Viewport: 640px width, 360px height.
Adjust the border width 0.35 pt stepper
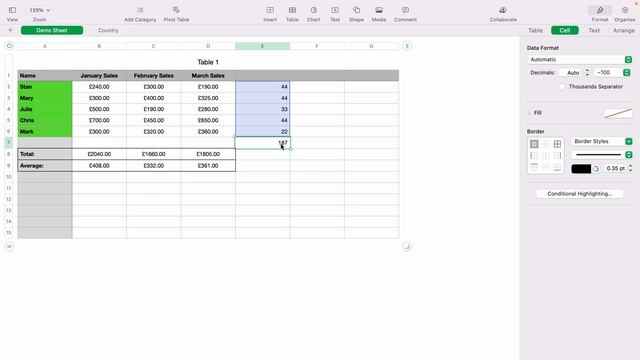(x=630, y=168)
